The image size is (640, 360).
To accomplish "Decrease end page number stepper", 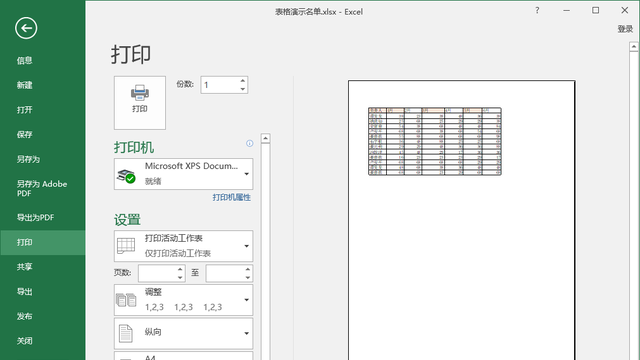I will pos(248,278).
